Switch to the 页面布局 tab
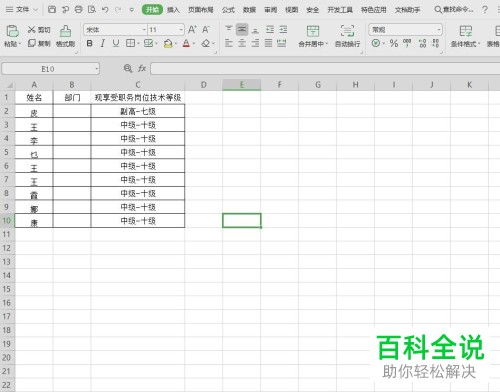500x392 pixels. point(201,10)
